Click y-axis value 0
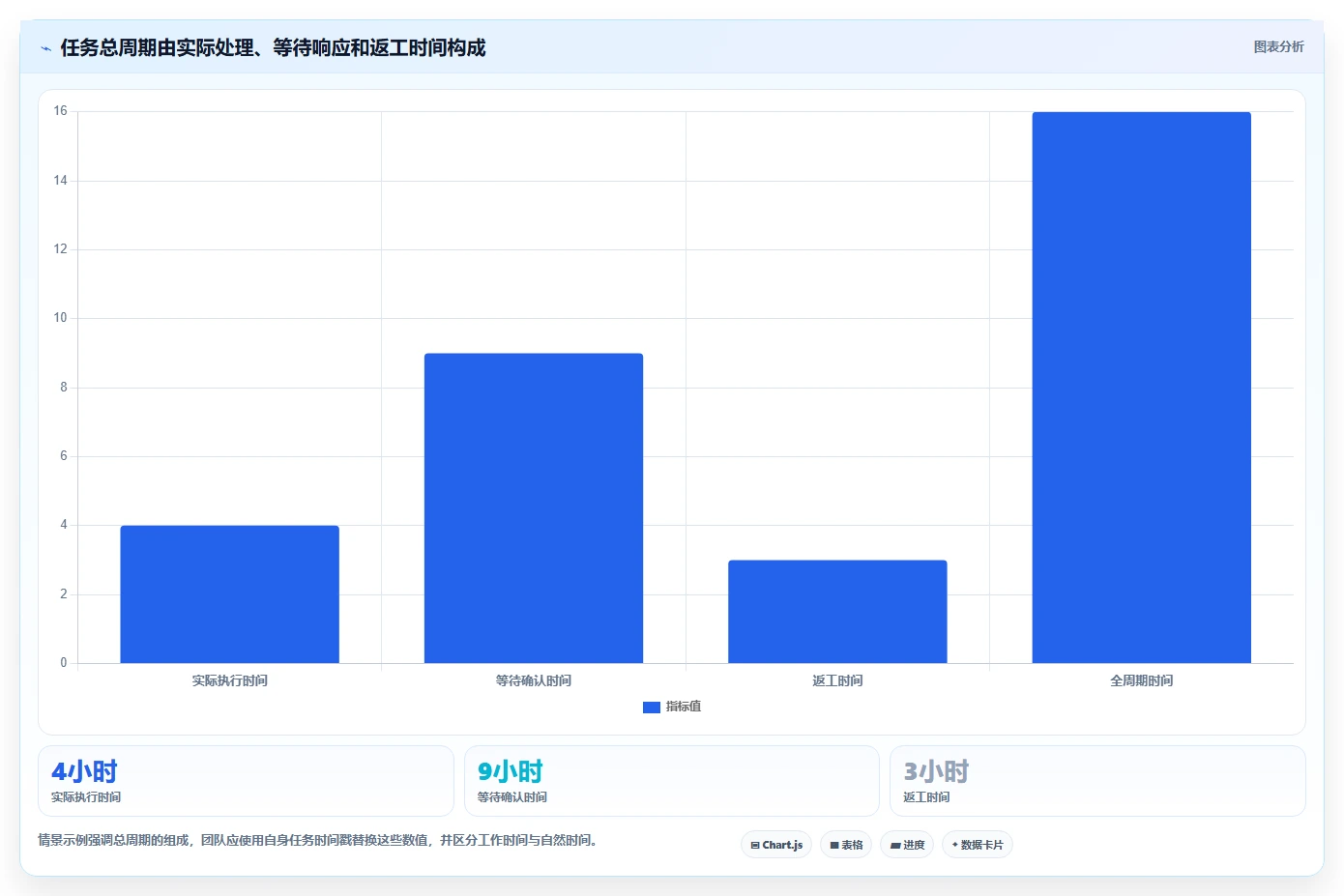This screenshot has width=1344, height=896. 64,663
